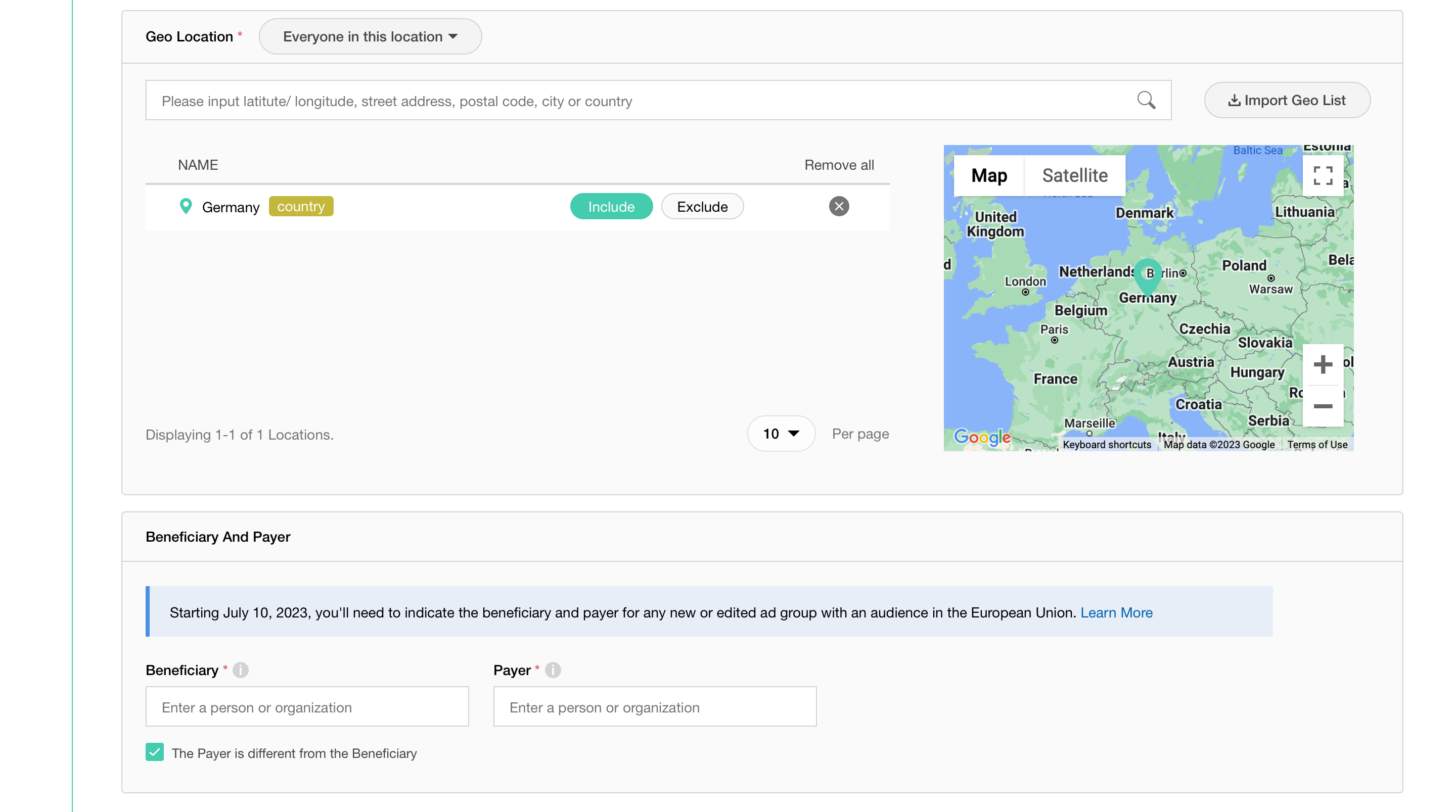Open the 10 per page dropdown
1456x812 pixels.
coord(781,434)
